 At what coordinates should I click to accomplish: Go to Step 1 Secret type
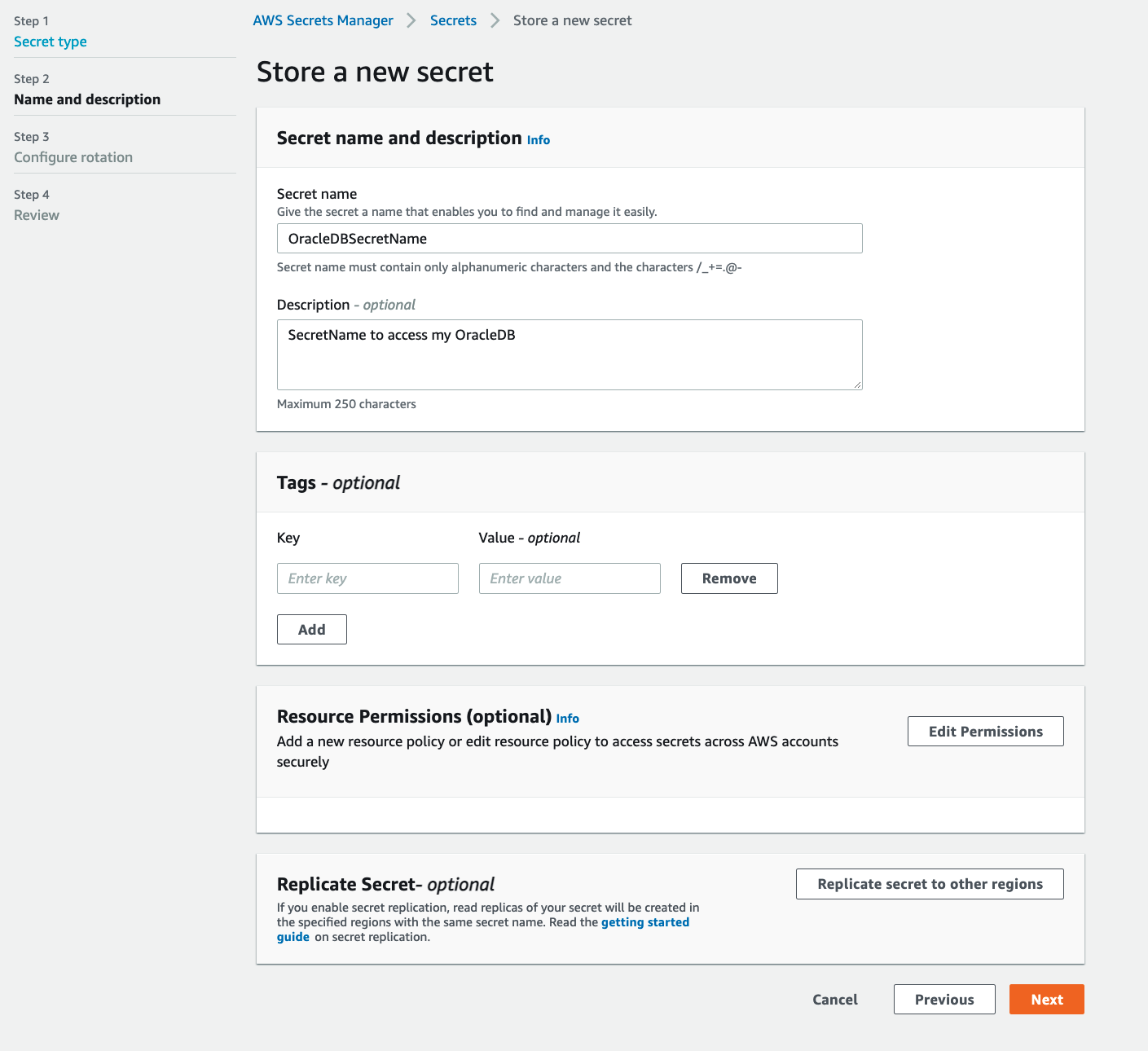(x=51, y=42)
